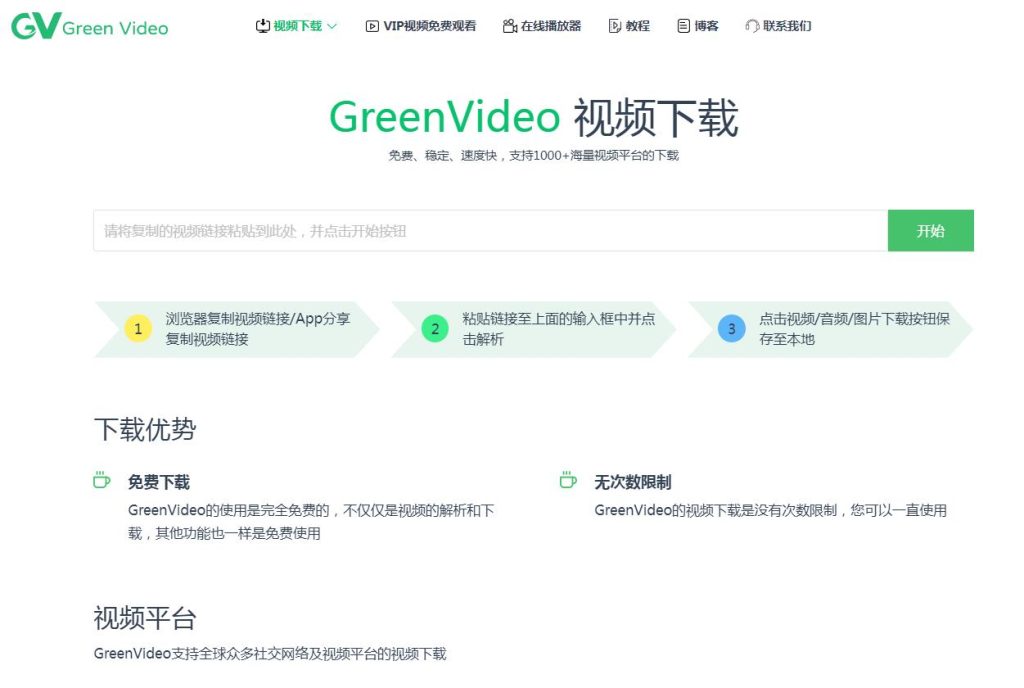Click the play icon beside VIP视频免费观看
The height and width of the screenshot is (688, 1024).
(372, 26)
